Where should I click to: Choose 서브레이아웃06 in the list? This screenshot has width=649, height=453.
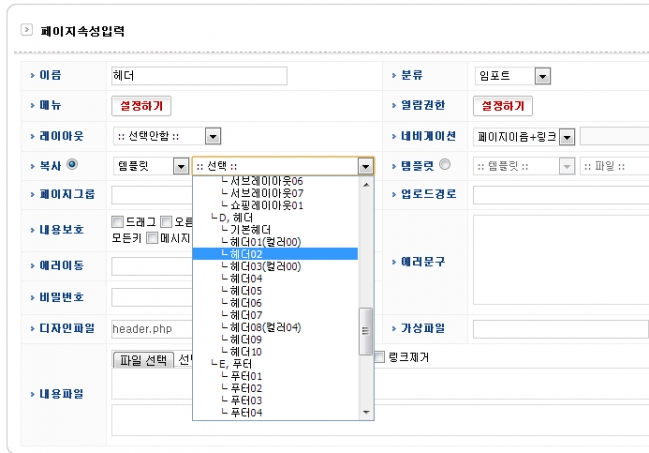pos(275,181)
